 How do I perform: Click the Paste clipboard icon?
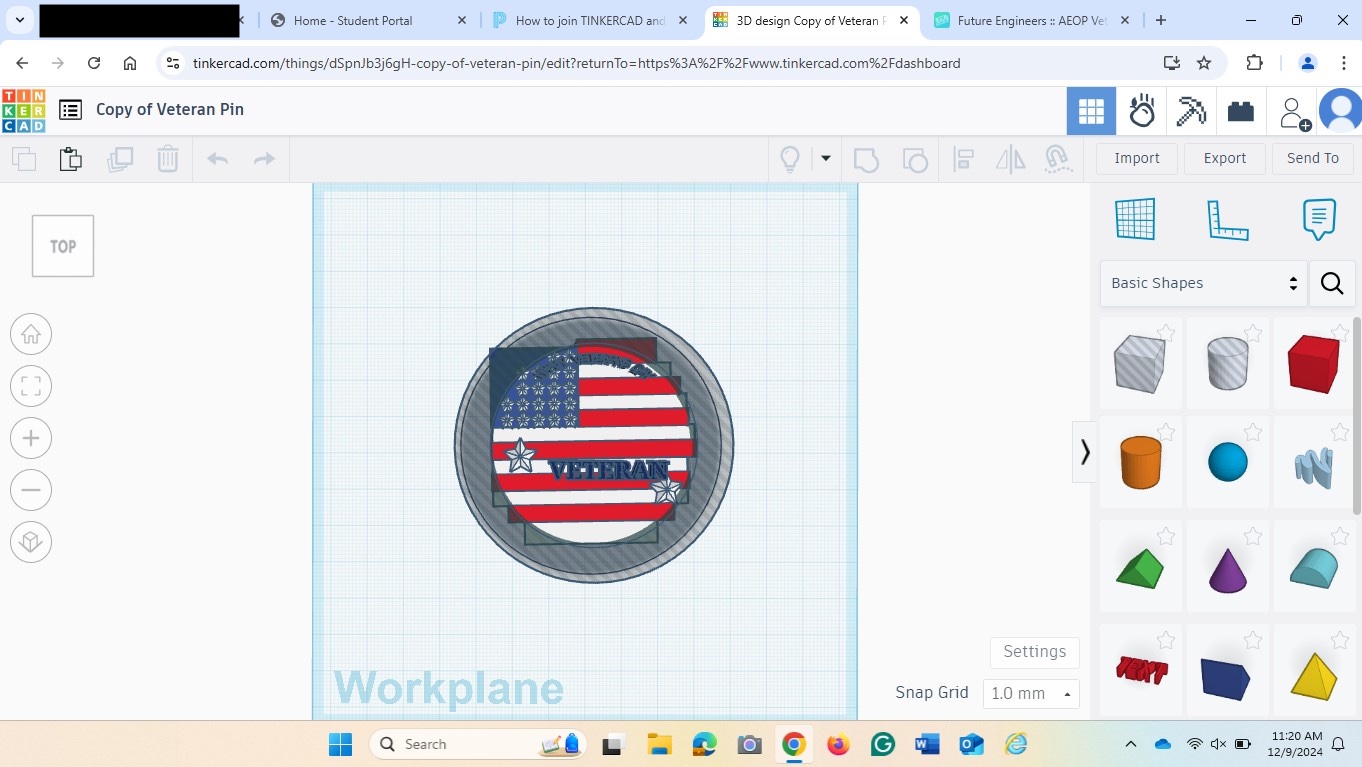(71, 159)
